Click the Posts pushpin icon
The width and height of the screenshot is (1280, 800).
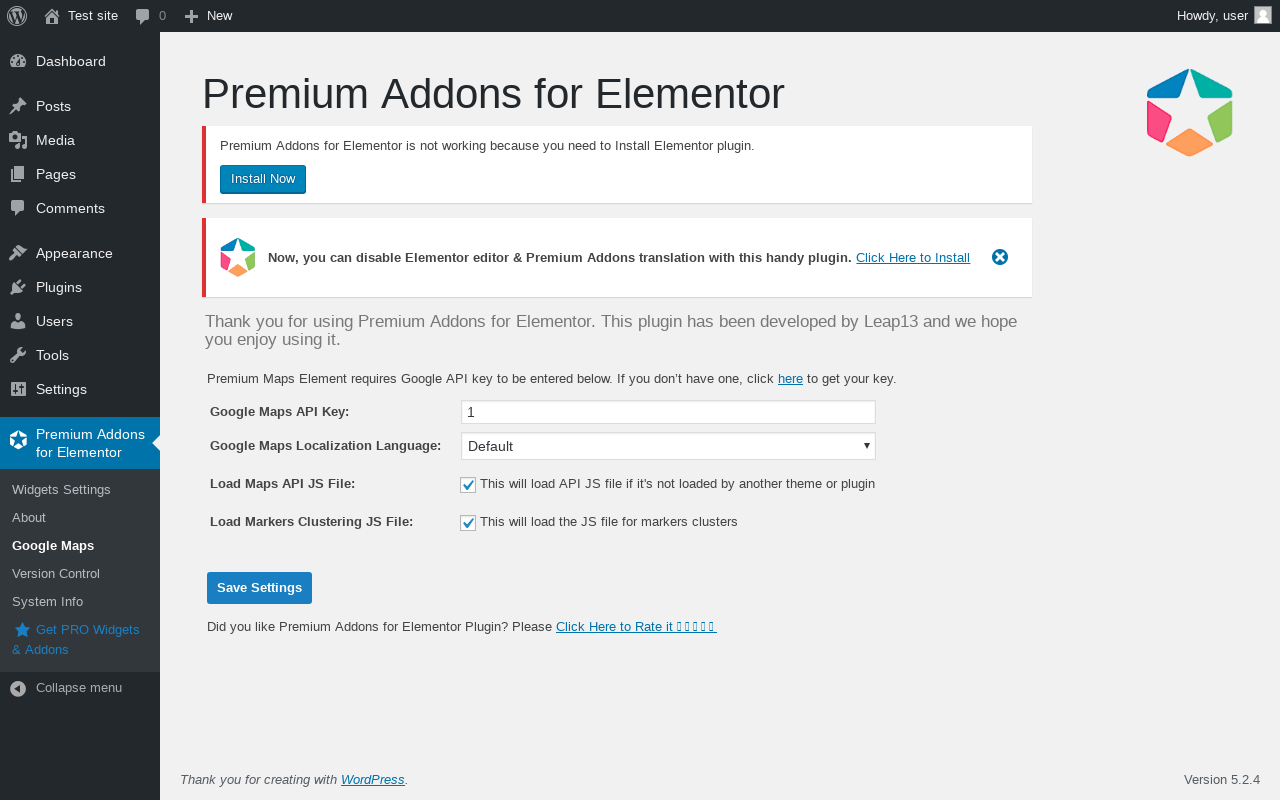coord(18,106)
